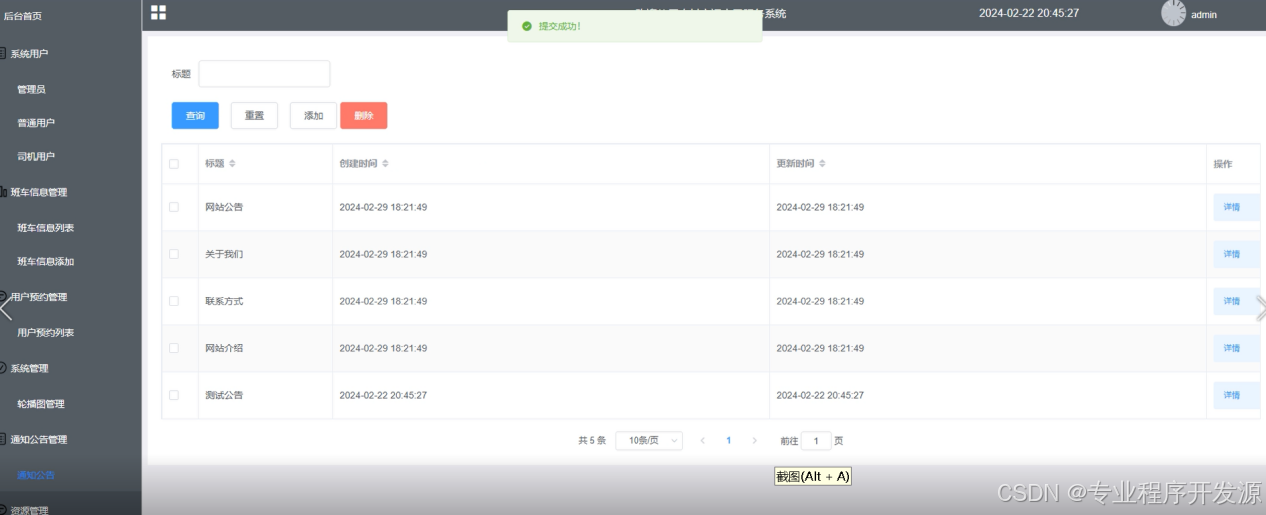1266x515 pixels.
Task: Click the 联系方式 title cell
Action: 224,301
